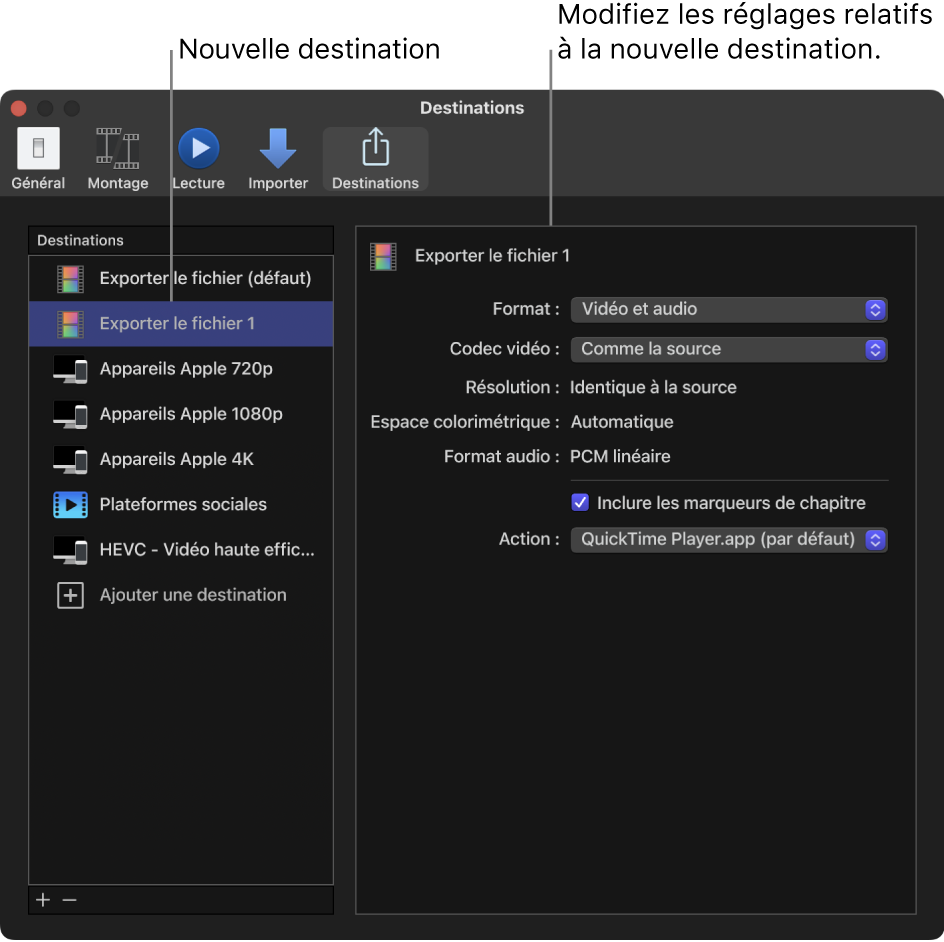944x942 pixels.
Task: Click the Destinations toolbar icon
Action: (375, 156)
